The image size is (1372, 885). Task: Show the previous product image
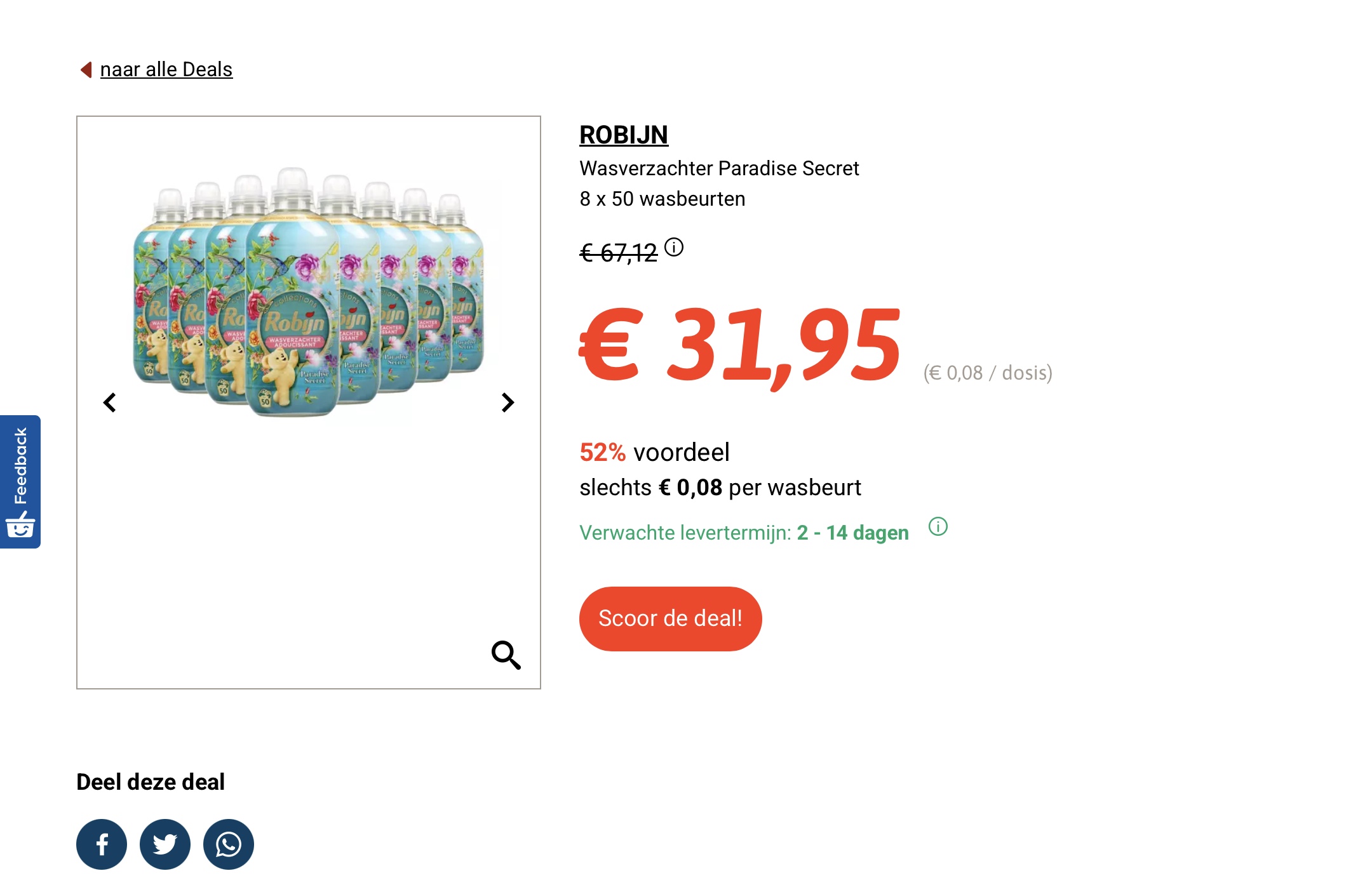[110, 402]
